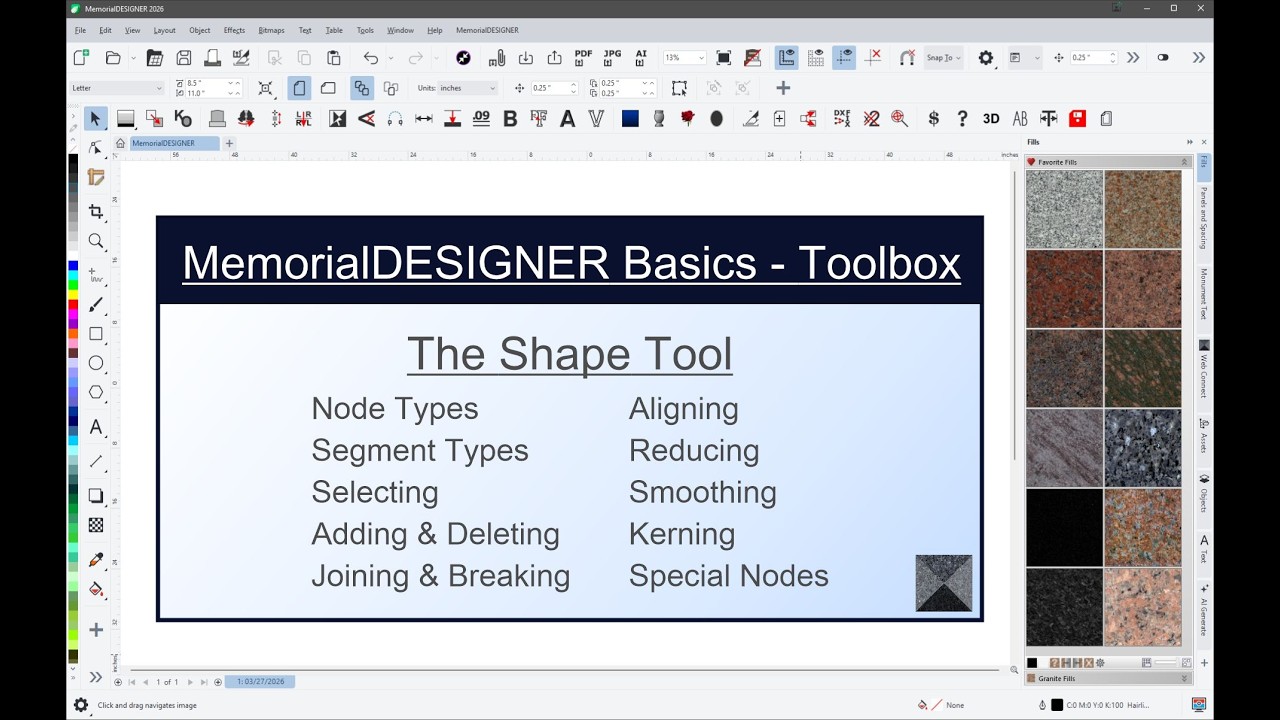Click the Undo arrow
The width and height of the screenshot is (1280, 720).
(x=371, y=58)
